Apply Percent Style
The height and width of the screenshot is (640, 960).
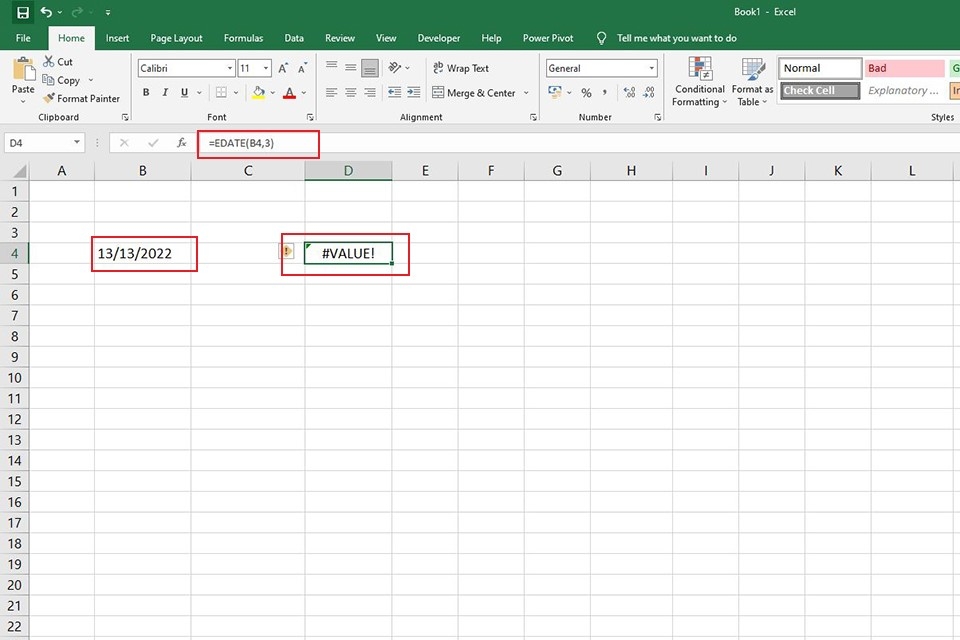(x=587, y=93)
